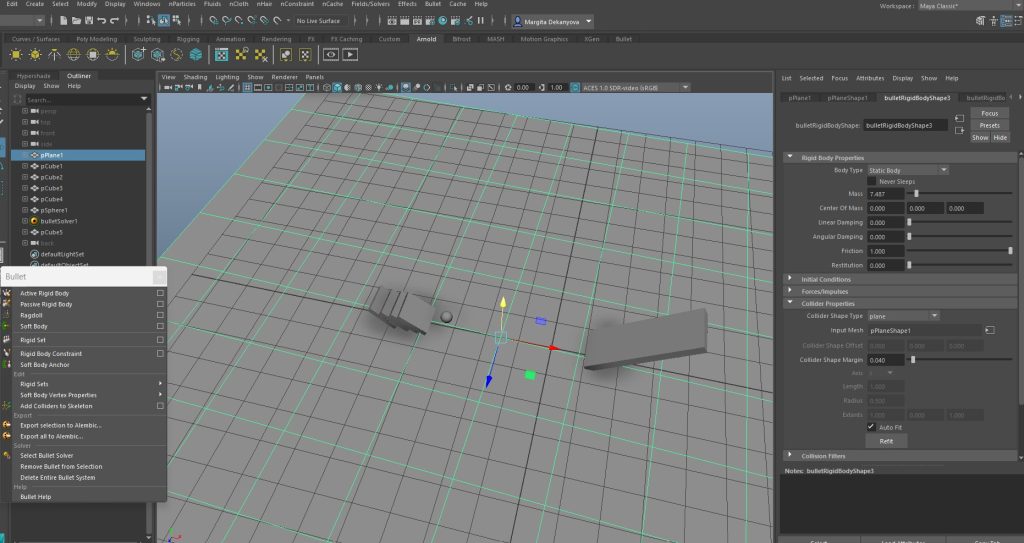Viewport: 1024px width, 543px height.
Task: Click the Arnold create stand-in shelf icon
Action: [x=138, y=55]
